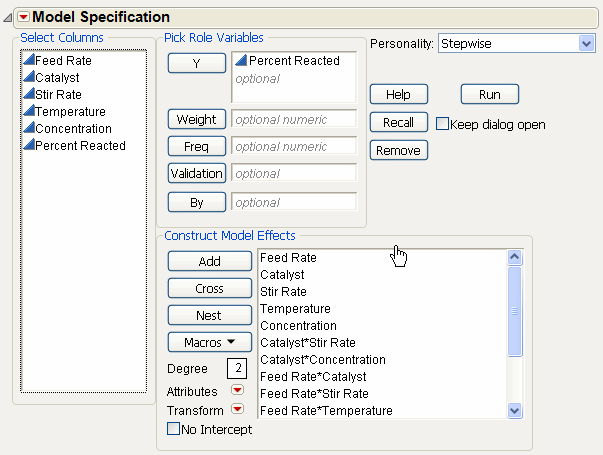Click the icon beside Concentration column
This screenshot has height=455, width=603.
point(28,129)
